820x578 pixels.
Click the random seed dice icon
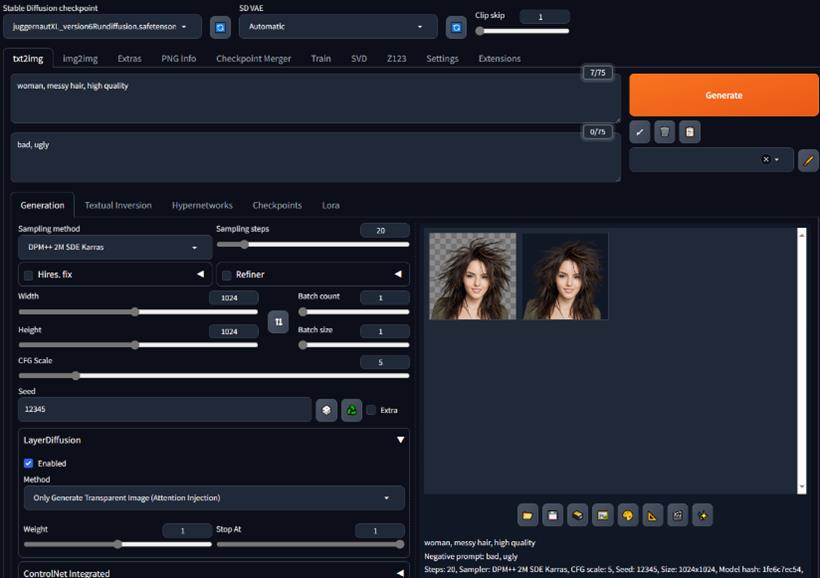(x=326, y=410)
